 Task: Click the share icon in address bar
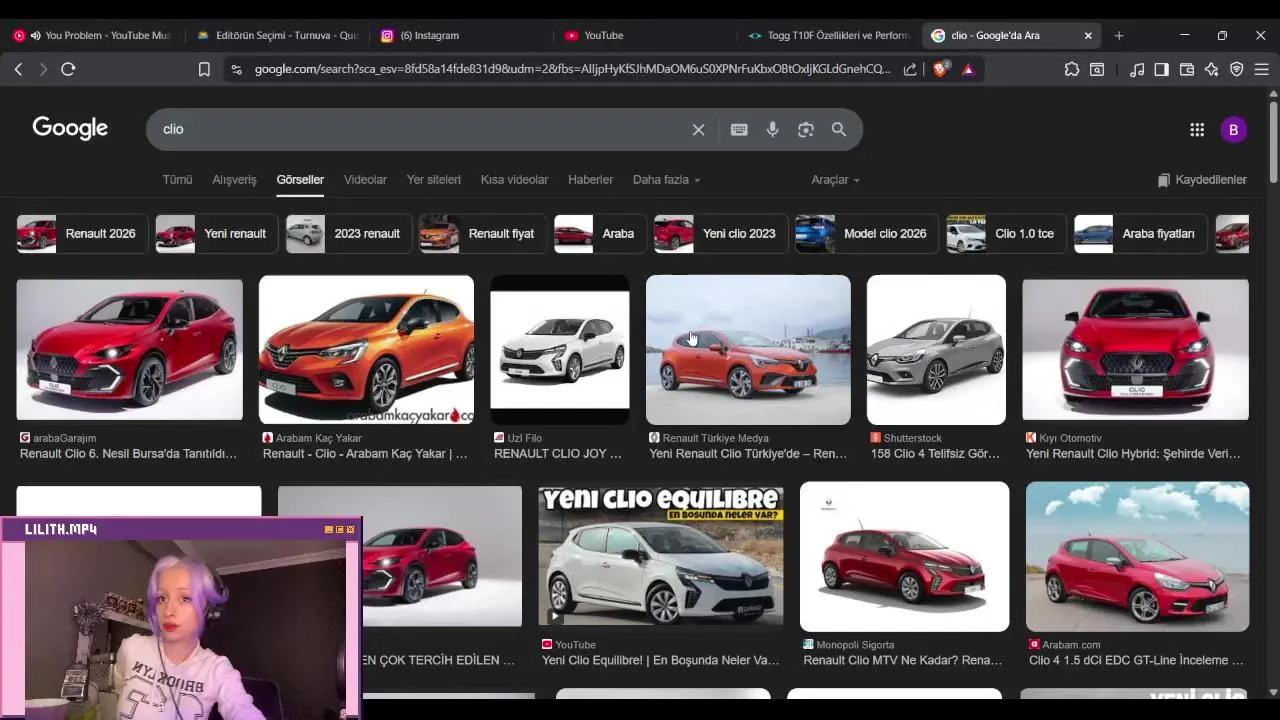[x=910, y=69]
